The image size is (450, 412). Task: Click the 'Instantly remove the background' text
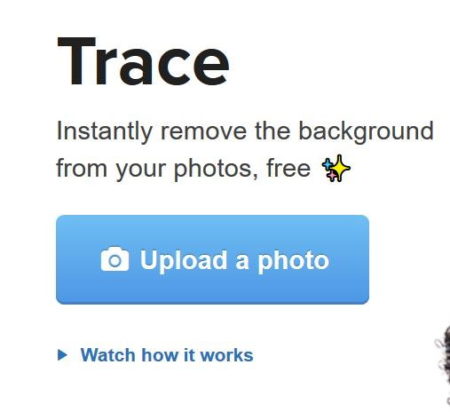coord(245,131)
